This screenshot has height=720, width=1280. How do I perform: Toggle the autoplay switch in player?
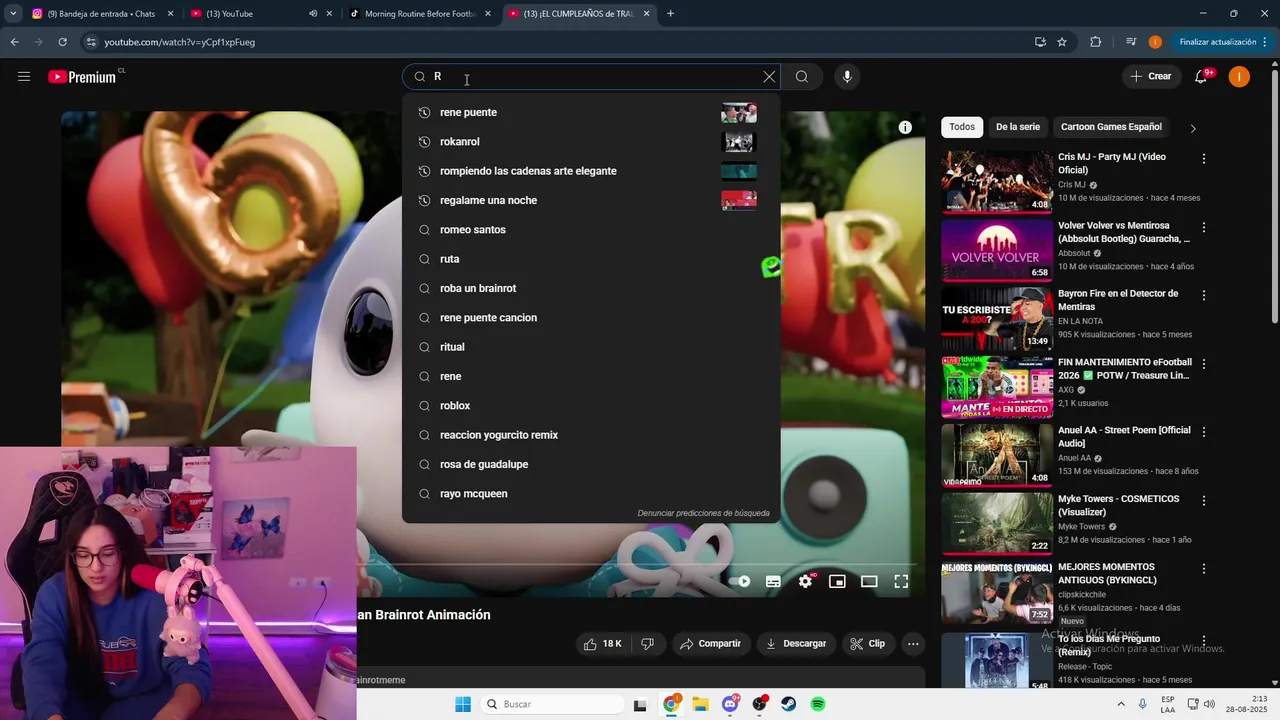(740, 581)
